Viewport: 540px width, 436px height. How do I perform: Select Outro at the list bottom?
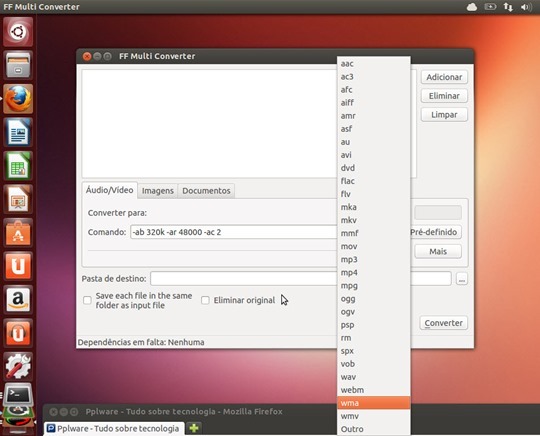(374, 429)
